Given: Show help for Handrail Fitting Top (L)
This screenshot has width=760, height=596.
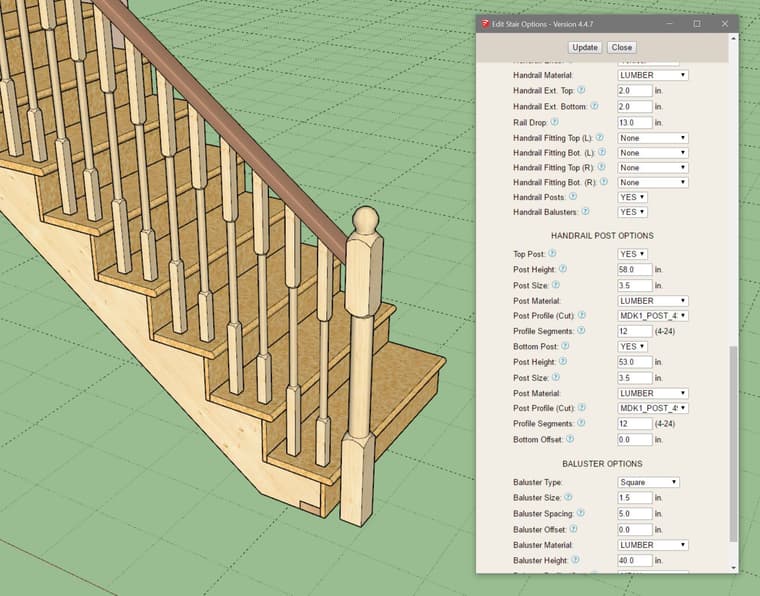Looking at the screenshot, I should [x=600, y=137].
